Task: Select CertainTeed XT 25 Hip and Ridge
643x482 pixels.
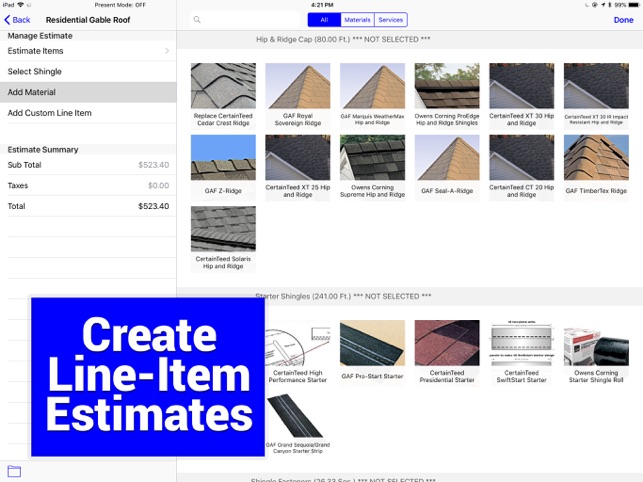Action: tap(298, 167)
